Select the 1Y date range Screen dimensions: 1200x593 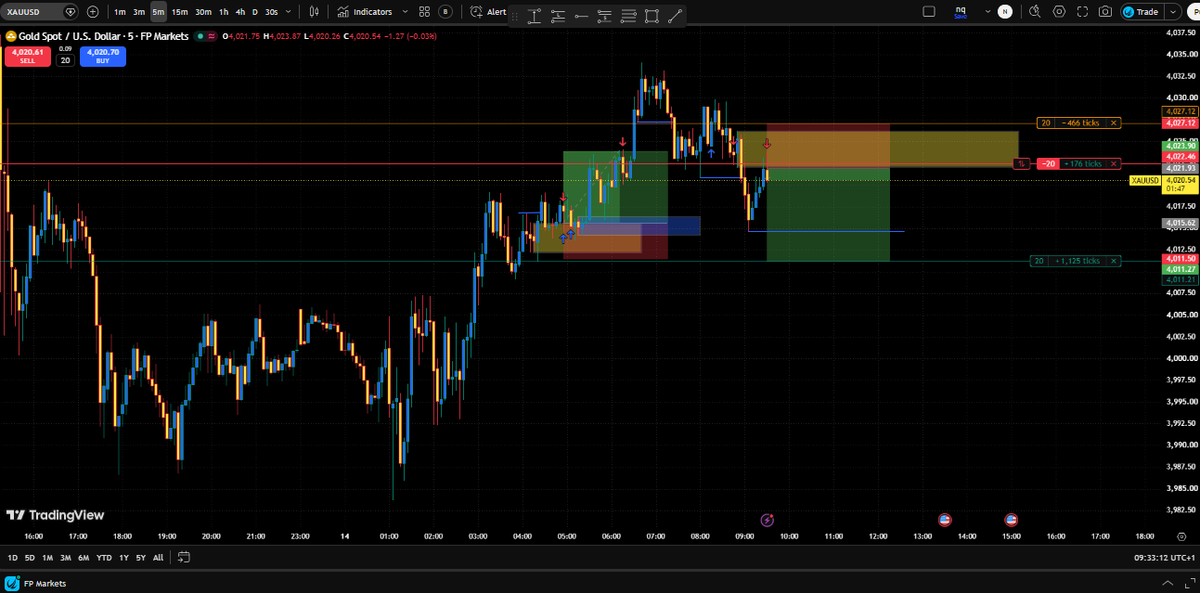[123, 557]
